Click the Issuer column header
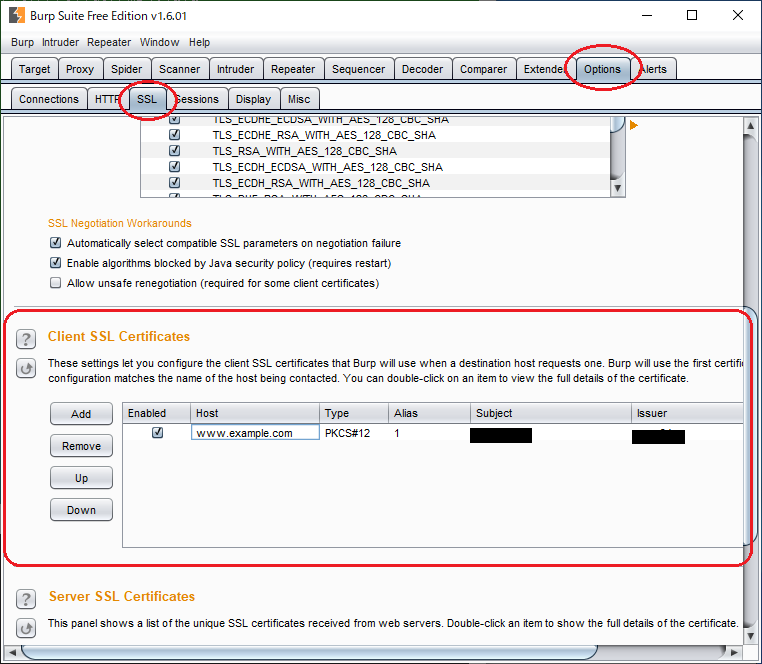This screenshot has width=762, height=664. (x=687, y=413)
